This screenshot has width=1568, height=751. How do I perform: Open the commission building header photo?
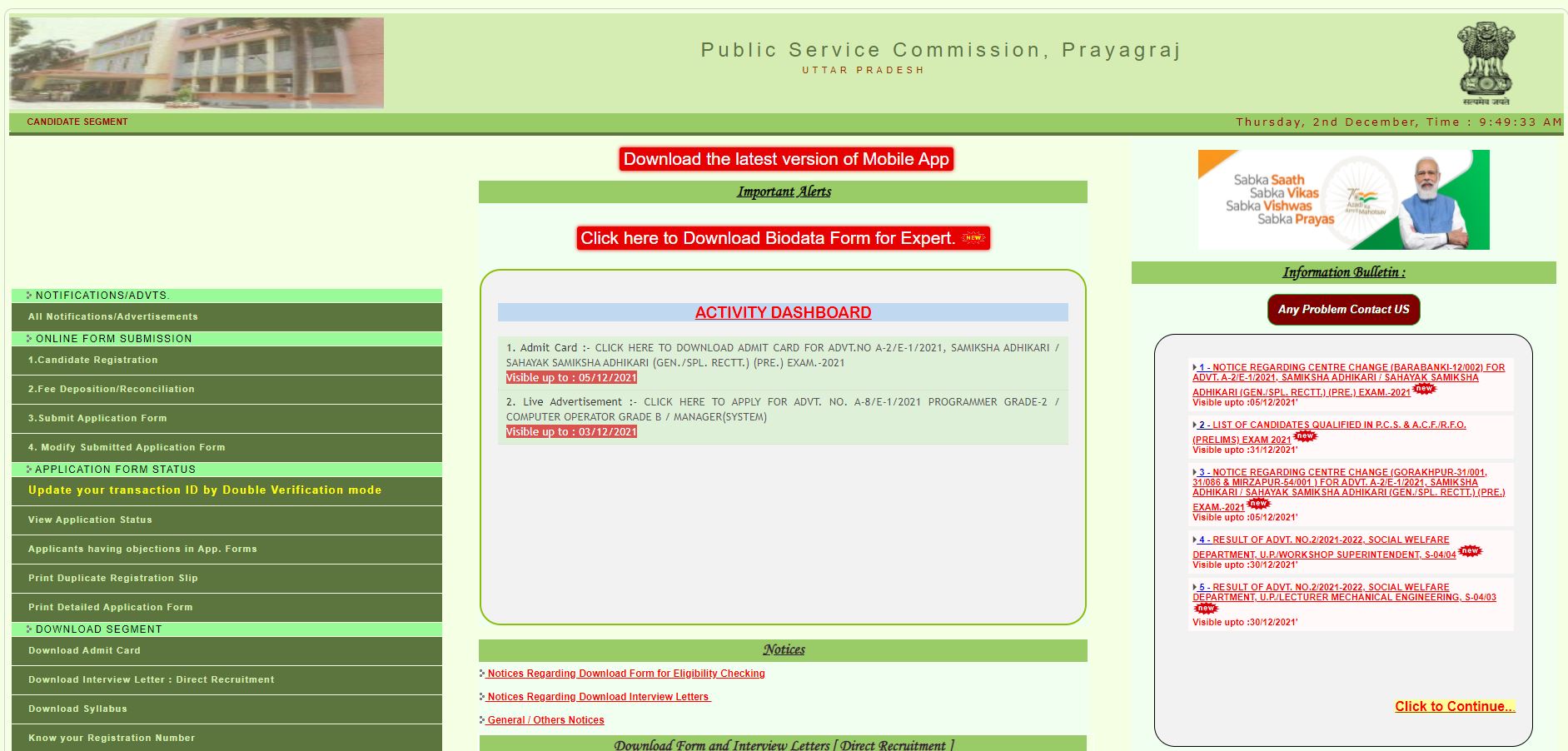point(197,63)
